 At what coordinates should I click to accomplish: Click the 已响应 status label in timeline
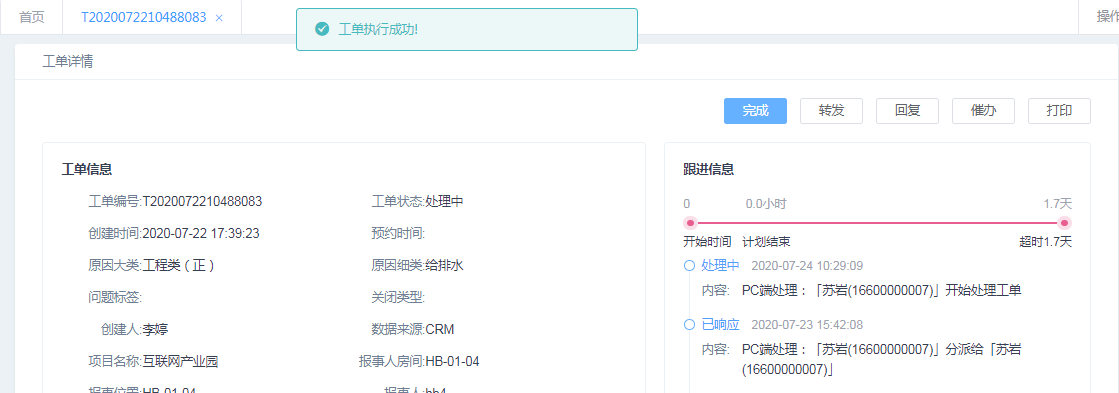point(720,325)
